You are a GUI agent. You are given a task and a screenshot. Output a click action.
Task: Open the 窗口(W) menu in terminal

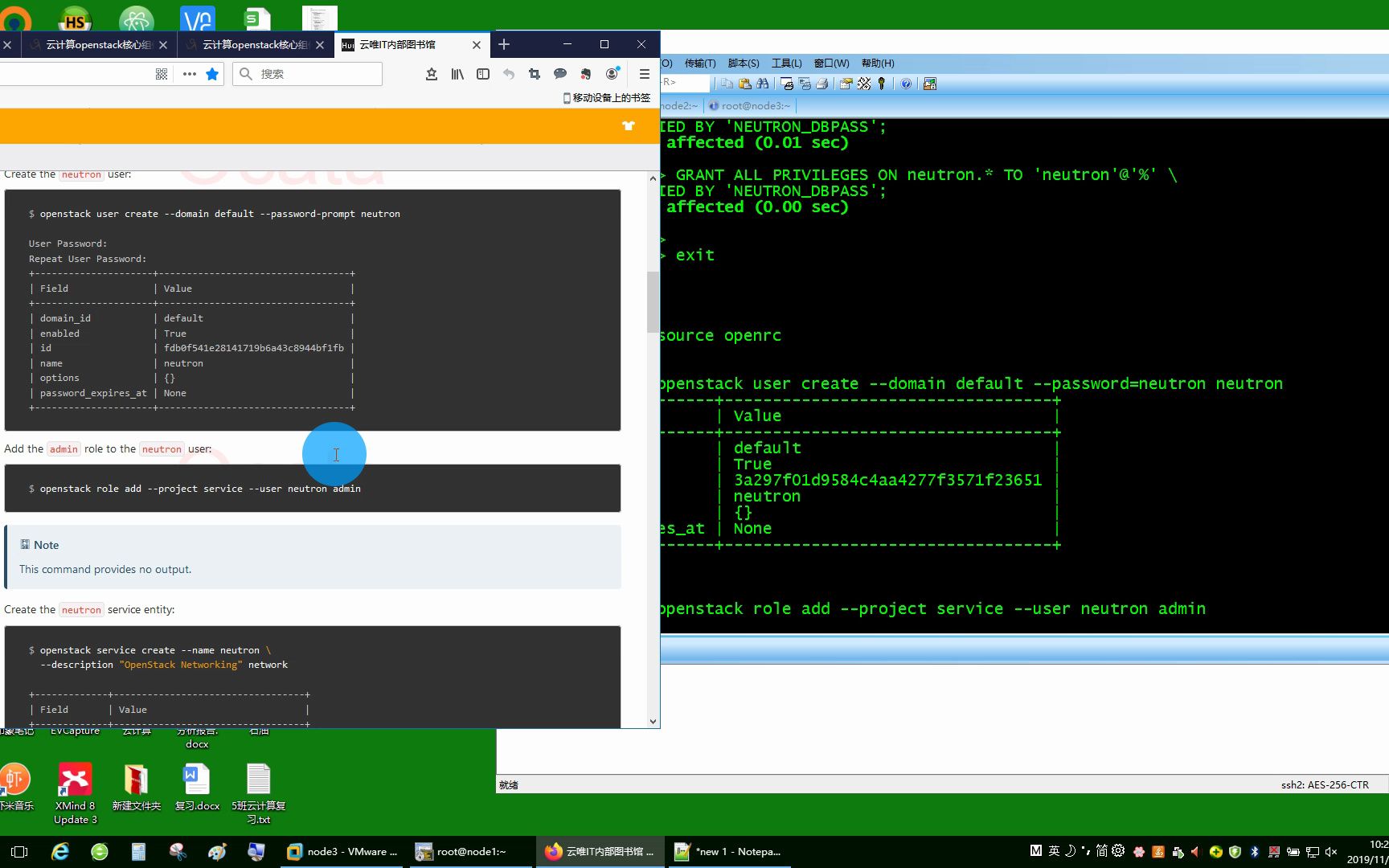[832, 63]
